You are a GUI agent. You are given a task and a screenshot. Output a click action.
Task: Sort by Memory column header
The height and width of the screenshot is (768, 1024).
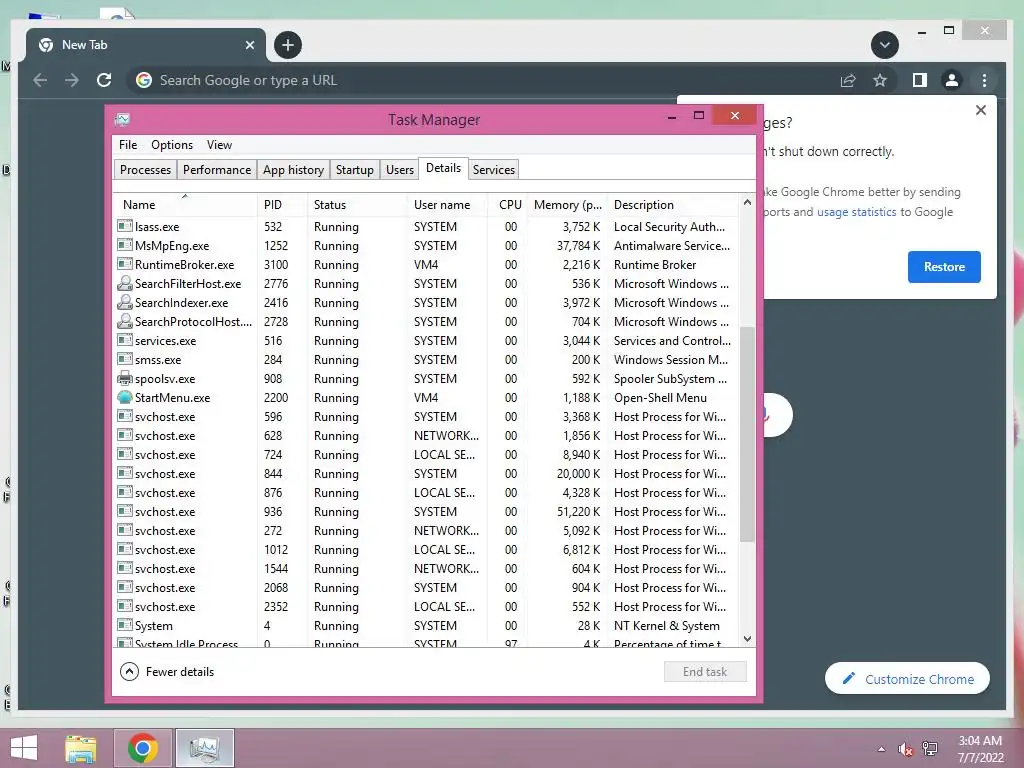(567, 204)
